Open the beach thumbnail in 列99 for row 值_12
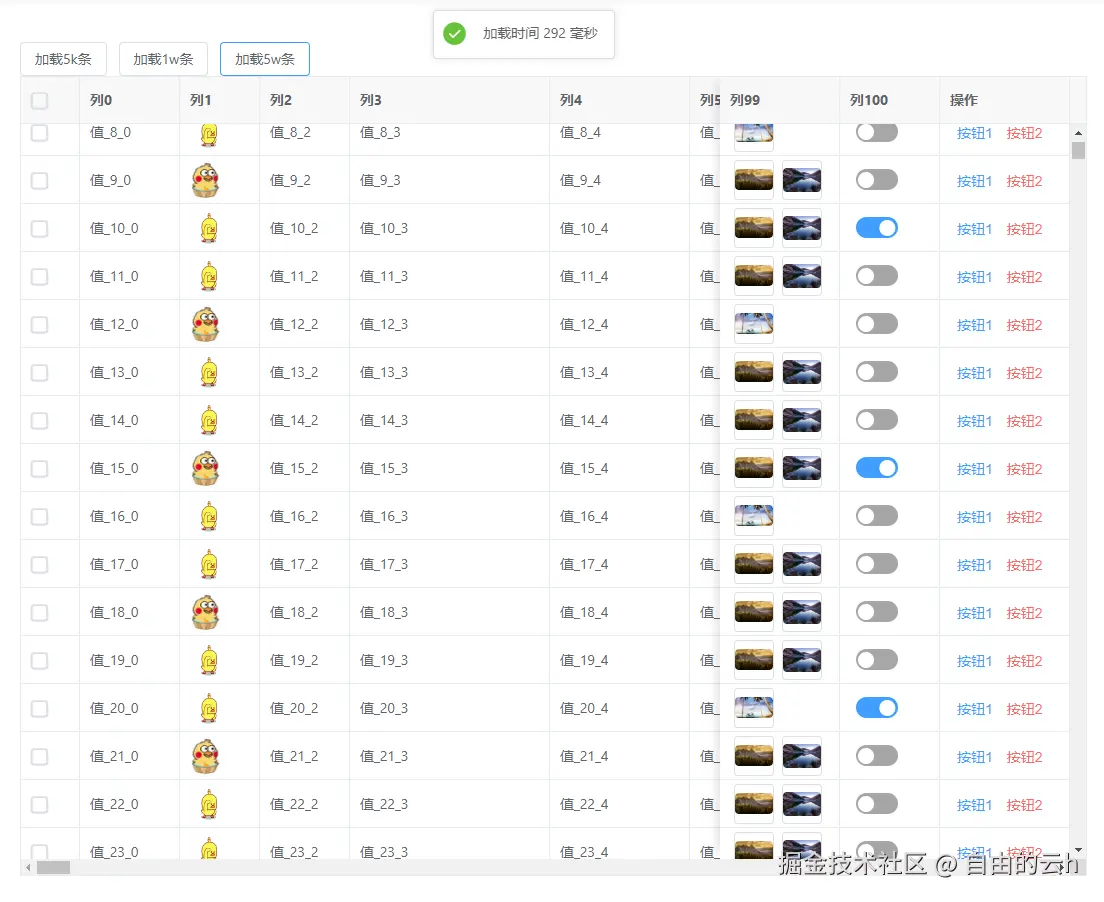This screenshot has height=902, width=1104. pyautogui.click(x=753, y=324)
